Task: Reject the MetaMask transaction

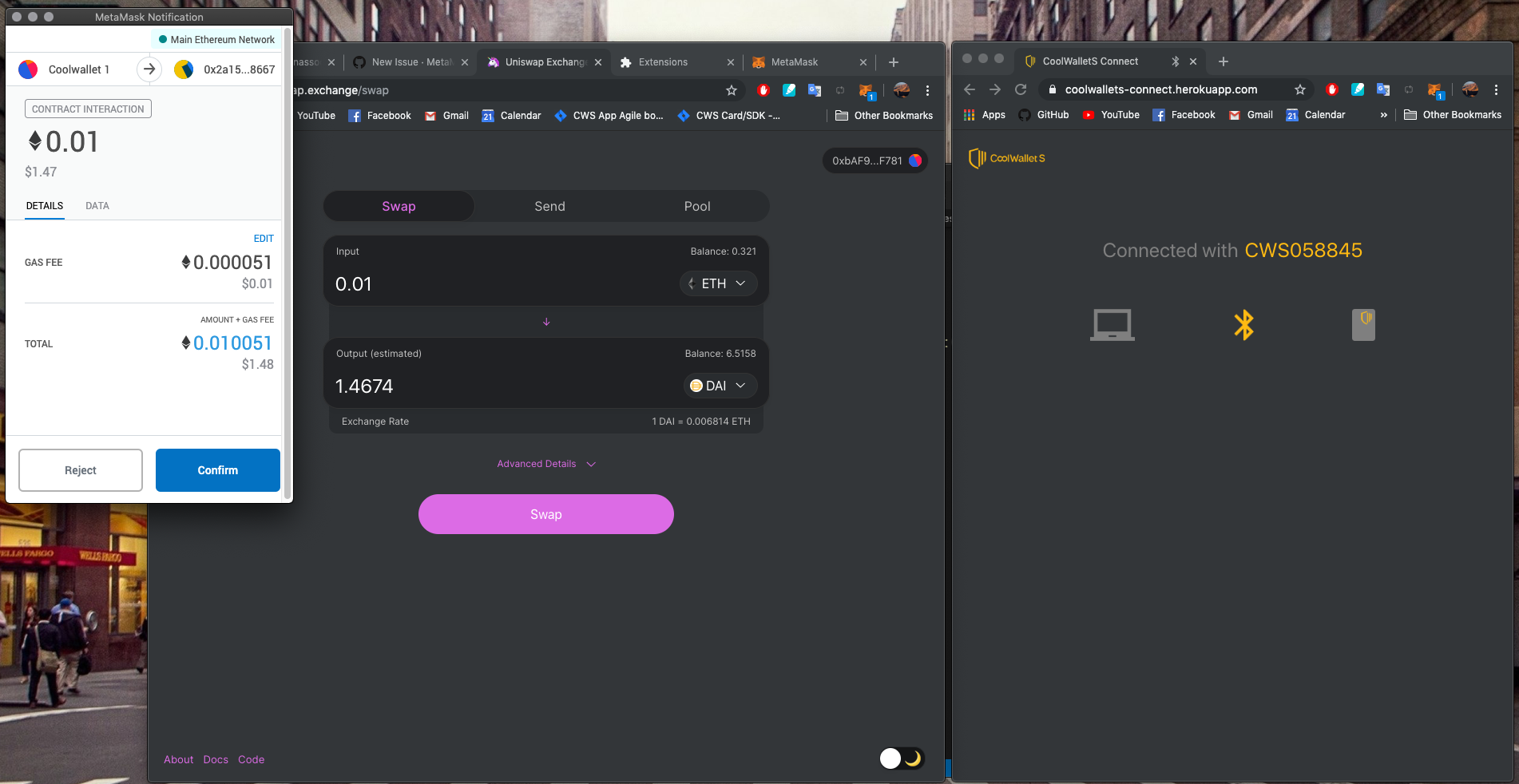Action: 81,470
